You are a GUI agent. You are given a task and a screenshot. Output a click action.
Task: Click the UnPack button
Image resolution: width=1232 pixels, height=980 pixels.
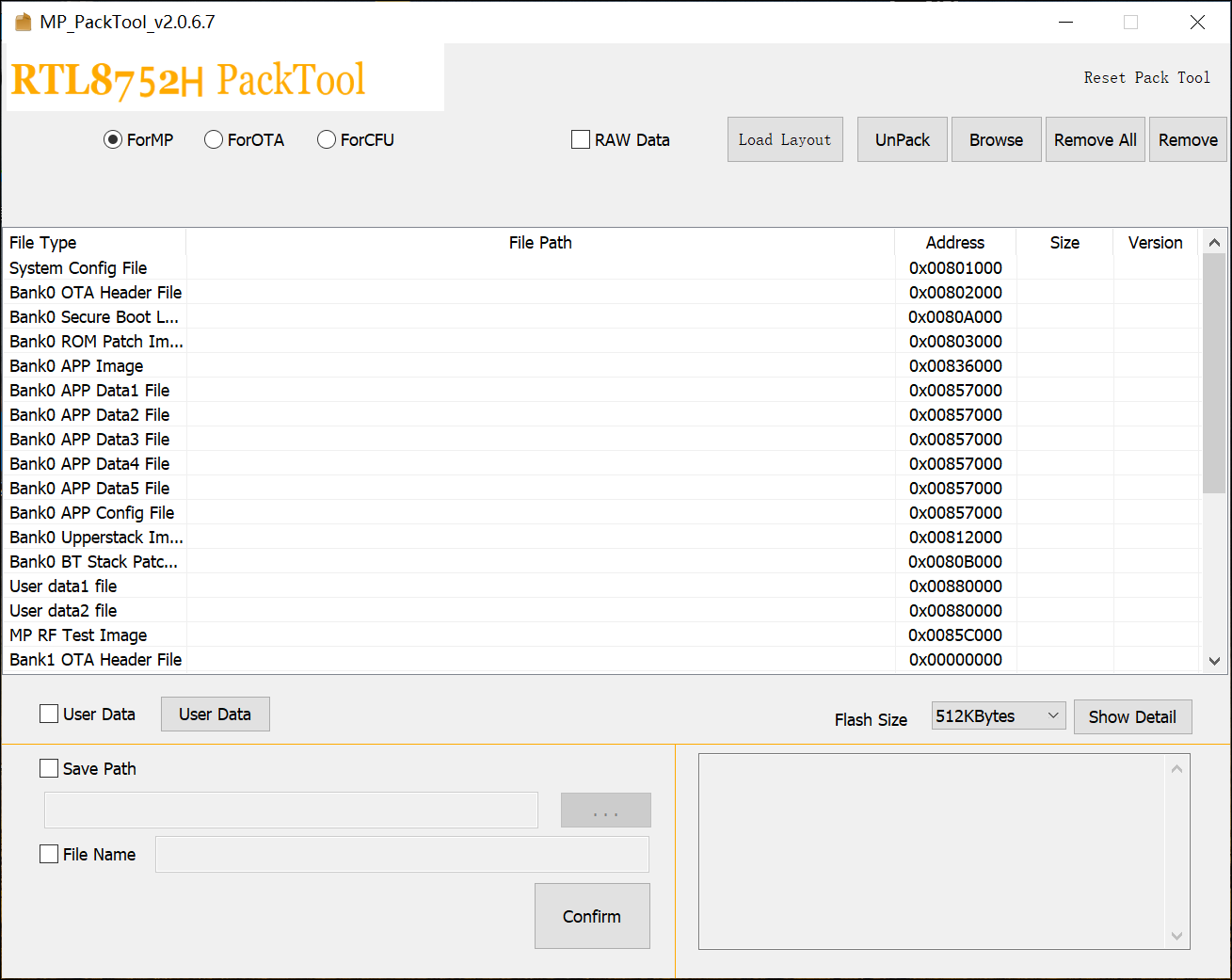(x=902, y=139)
